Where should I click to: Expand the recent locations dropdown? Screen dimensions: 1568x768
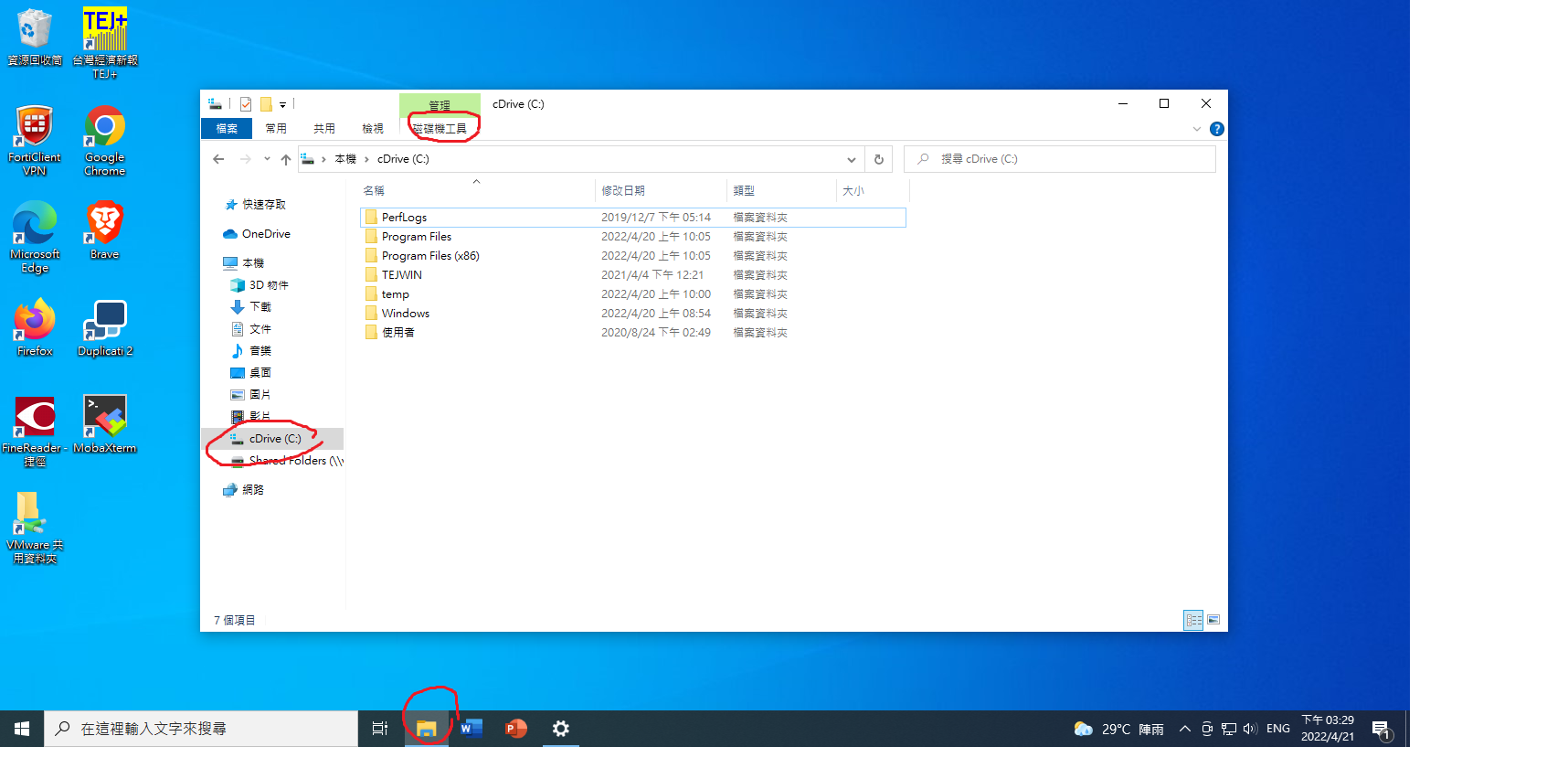click(x=267, y=159)
